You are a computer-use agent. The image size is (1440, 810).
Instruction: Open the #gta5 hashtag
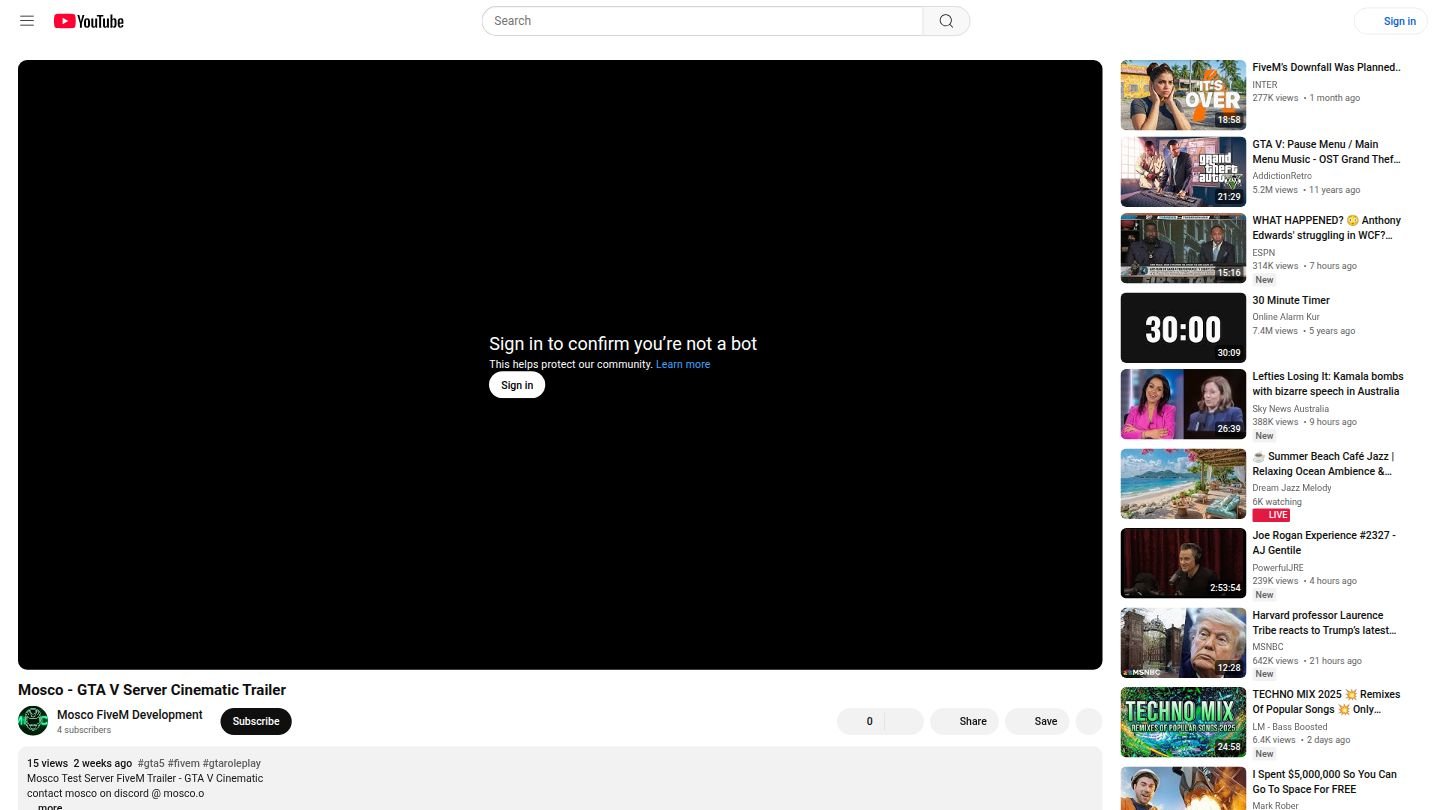(151, 763)
